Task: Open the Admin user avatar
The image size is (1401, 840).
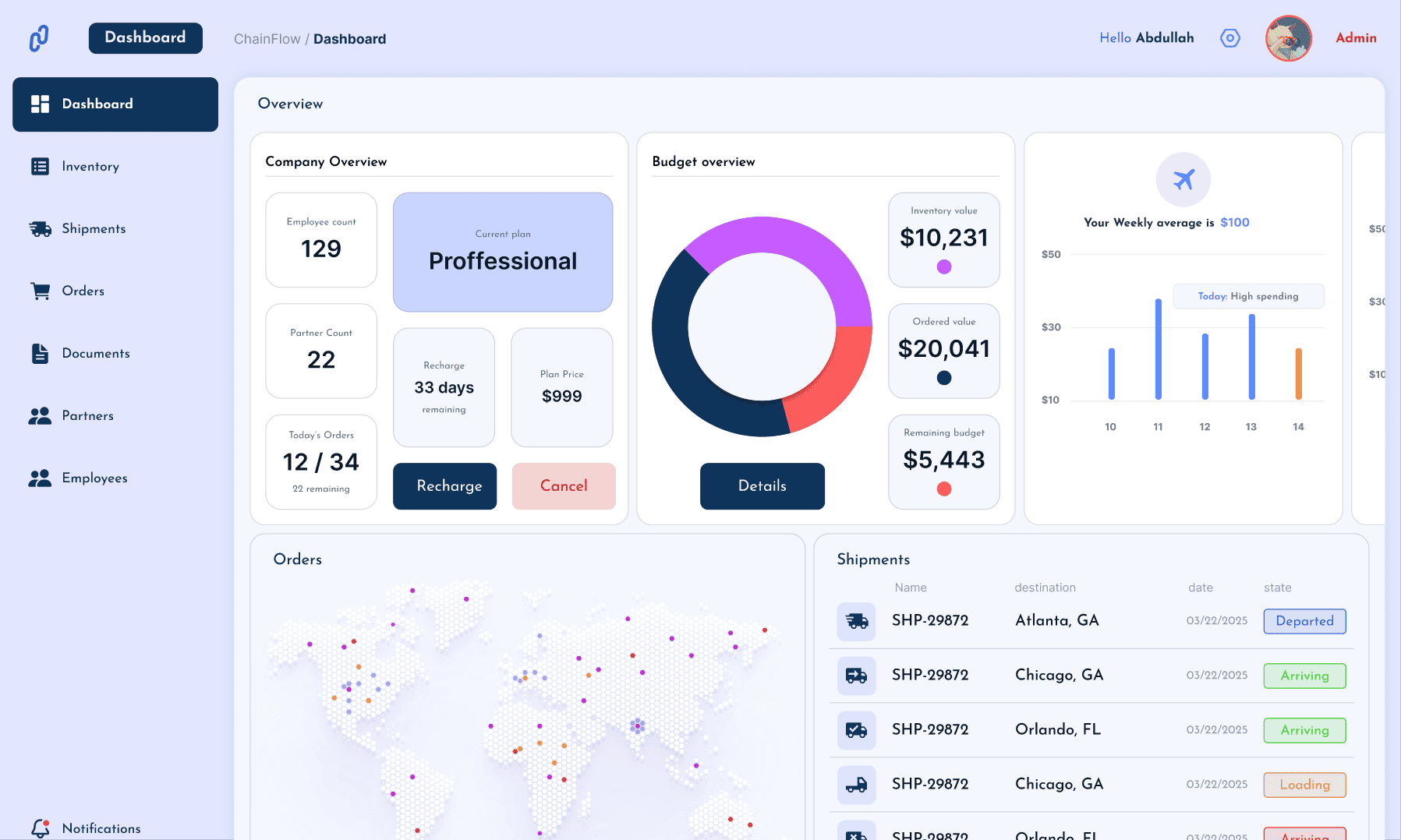Action: 1288,38
